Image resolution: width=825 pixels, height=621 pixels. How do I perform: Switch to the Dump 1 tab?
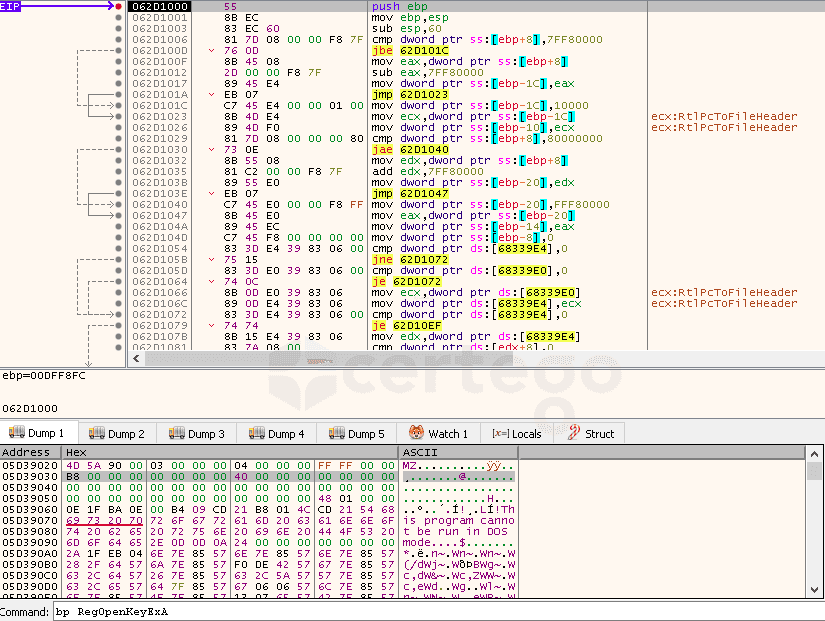click(x=37, y=433)
